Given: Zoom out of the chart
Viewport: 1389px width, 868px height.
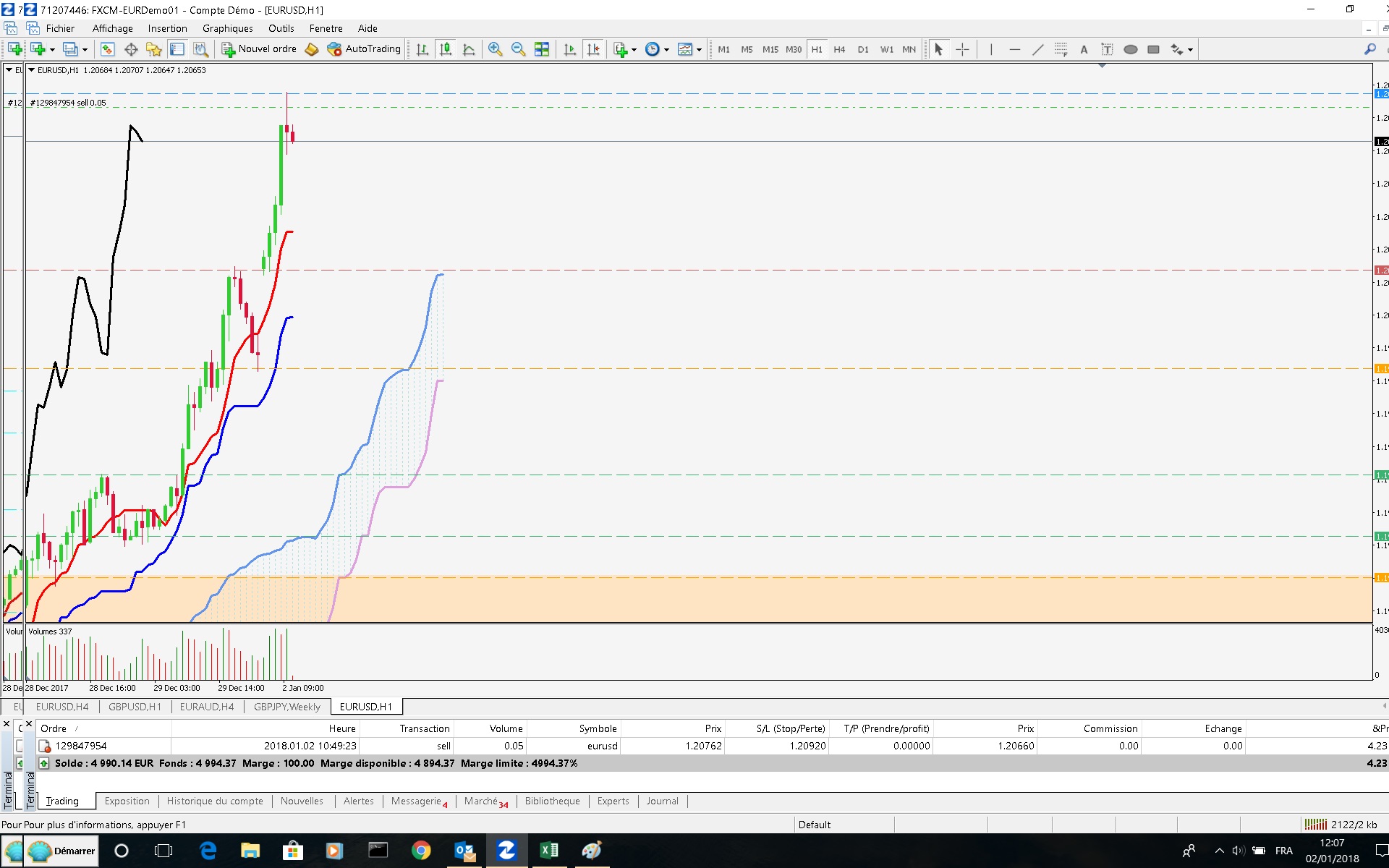Looking at the screenshot, I should coord(519,49).
